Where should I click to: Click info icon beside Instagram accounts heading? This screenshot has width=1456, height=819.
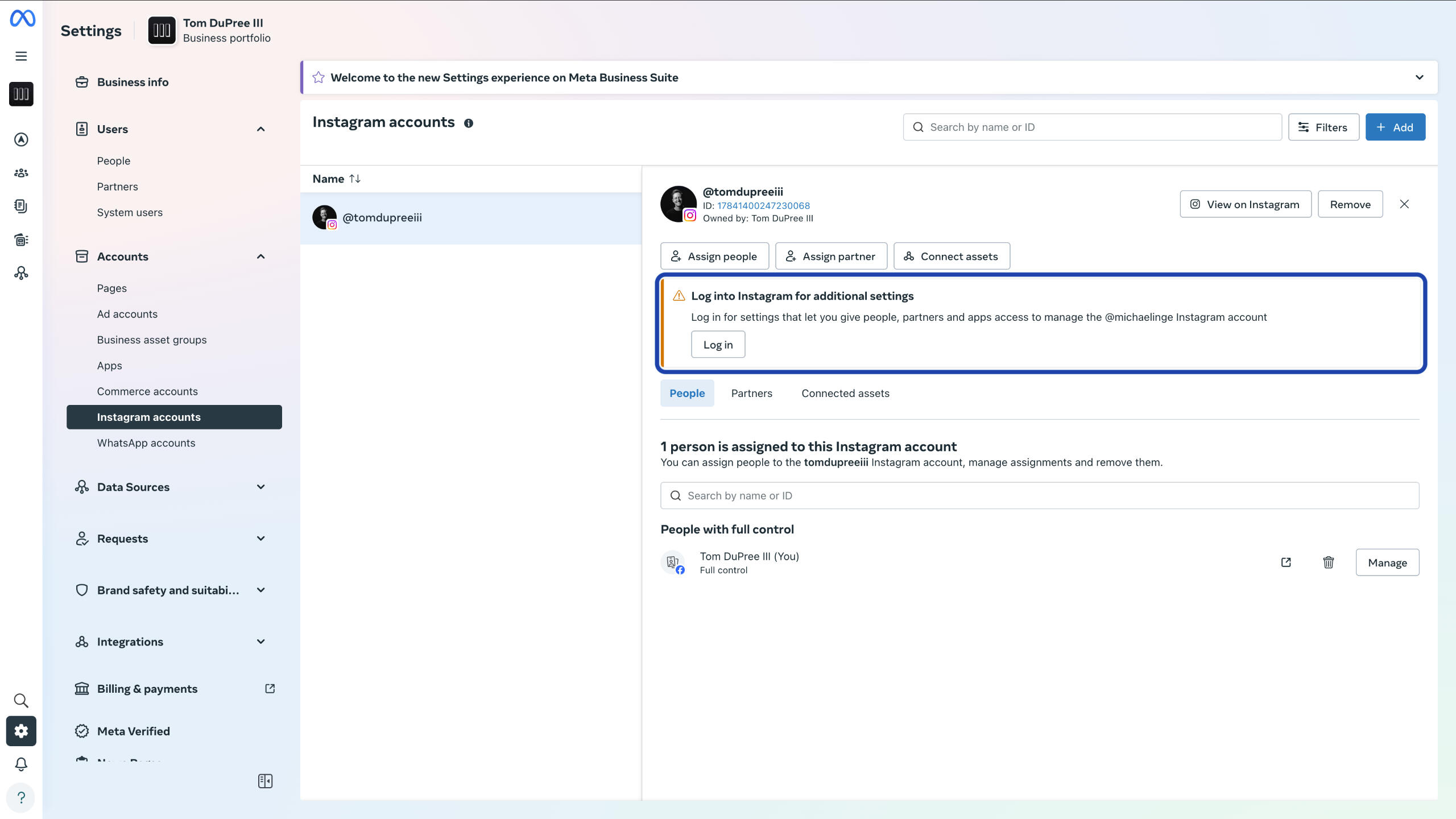click(469, 123)
